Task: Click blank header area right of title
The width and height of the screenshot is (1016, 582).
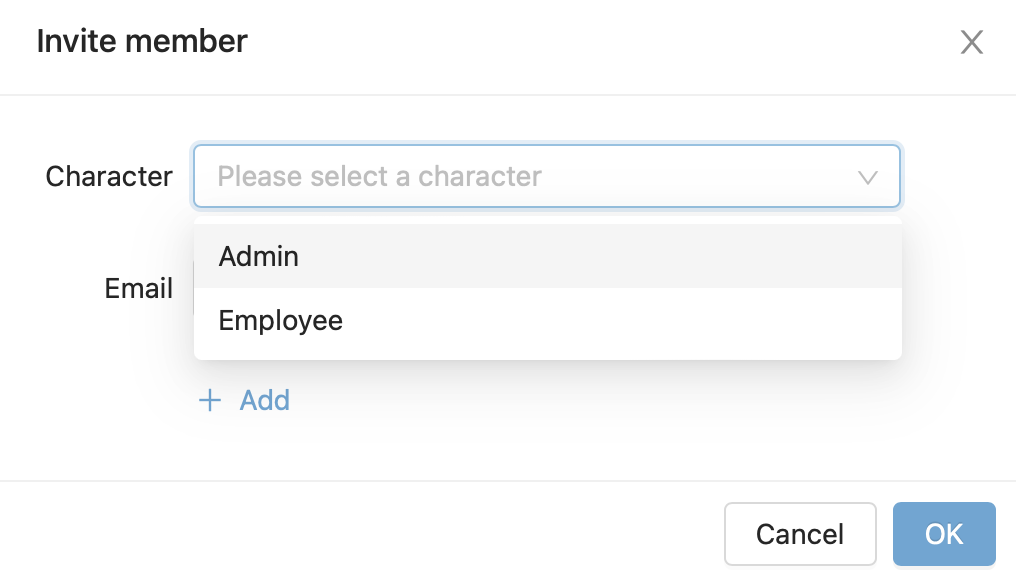Action: [600, 42]
